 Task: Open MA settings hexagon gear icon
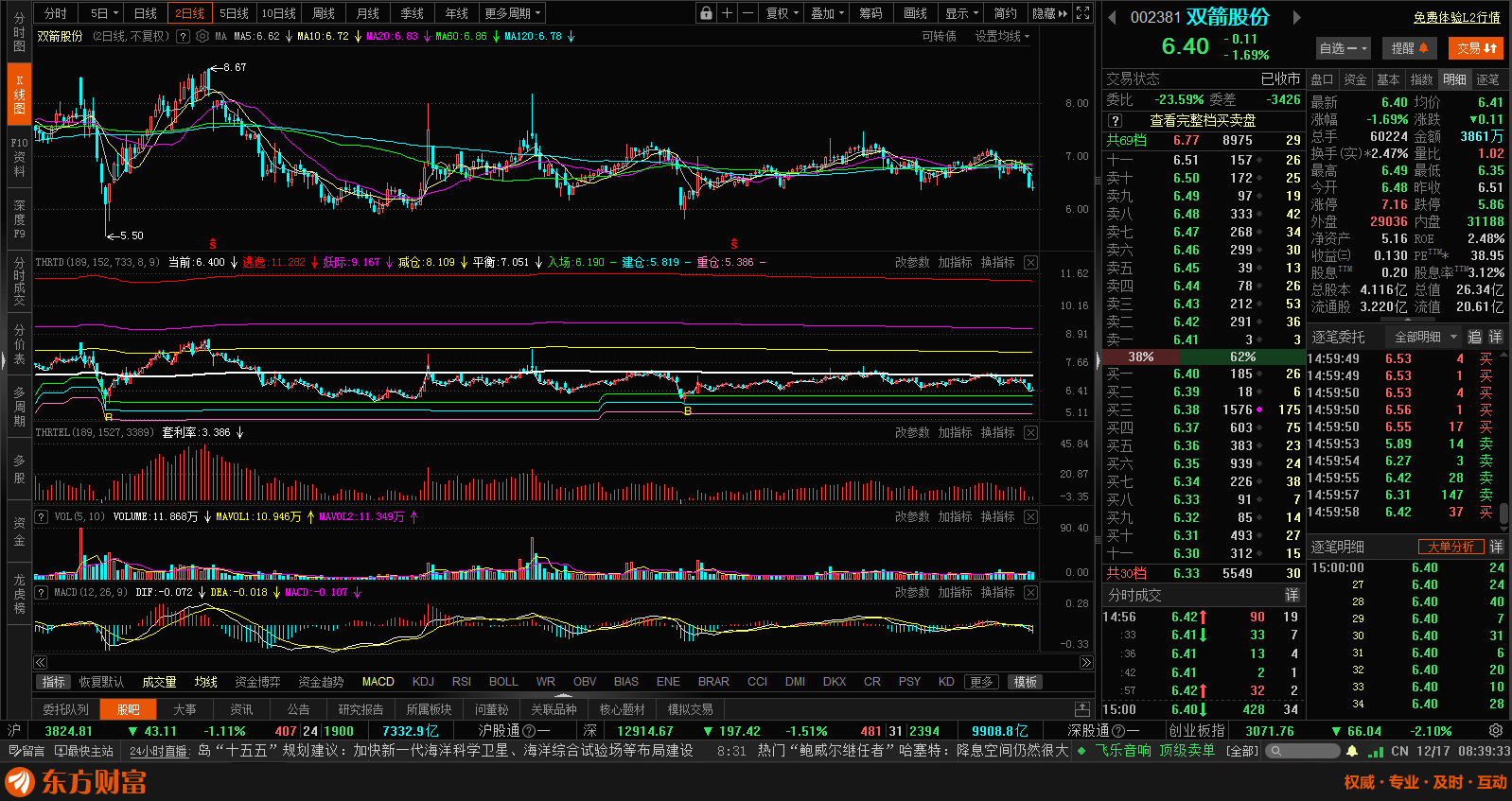[x=202, y=37]
